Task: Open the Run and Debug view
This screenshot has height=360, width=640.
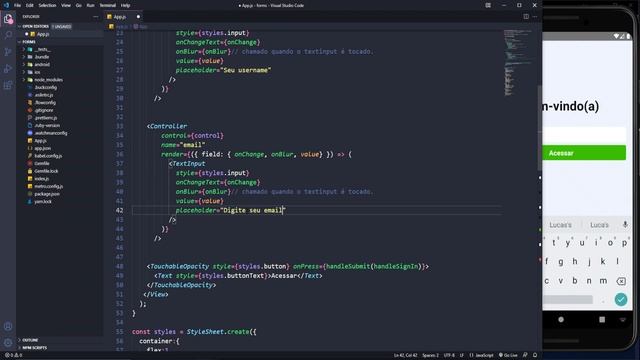Action: (8, 69)
